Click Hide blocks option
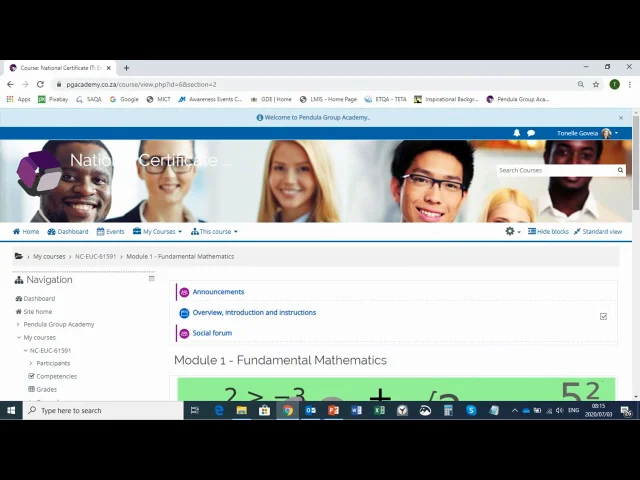The height and width of the screenshot is (480, 640). tap(548, 231)
